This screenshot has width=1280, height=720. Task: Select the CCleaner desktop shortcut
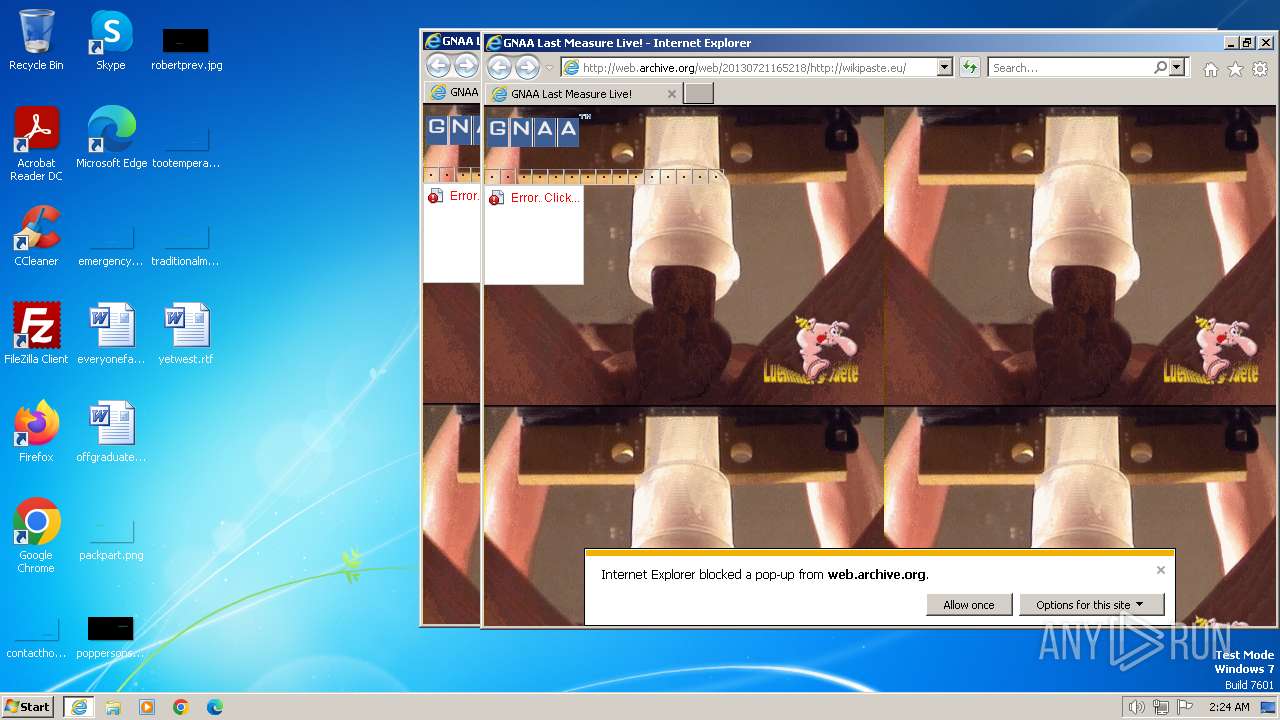tap(36, 236)
